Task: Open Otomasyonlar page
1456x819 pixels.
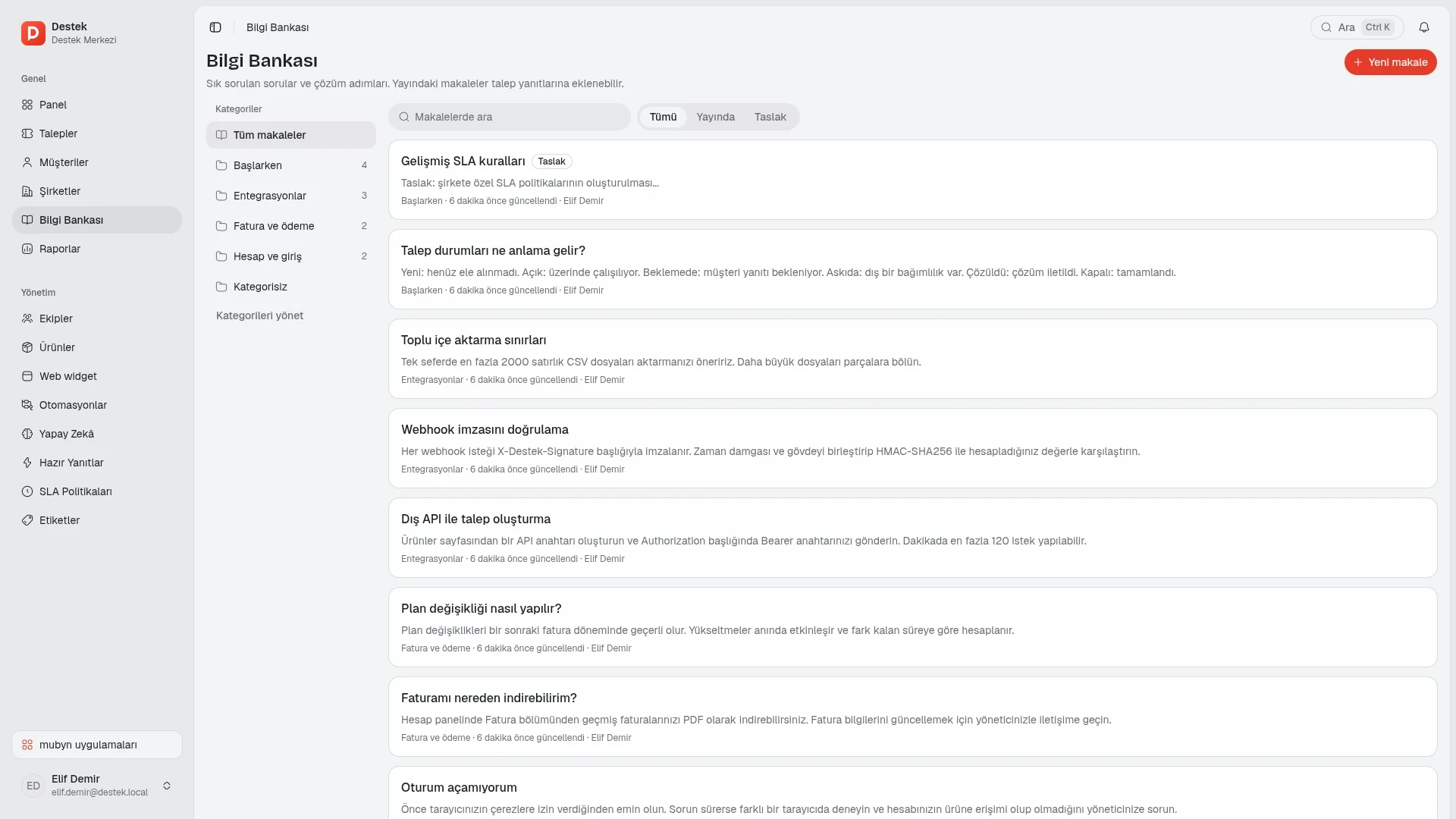Action: click(x=97, y=405)
